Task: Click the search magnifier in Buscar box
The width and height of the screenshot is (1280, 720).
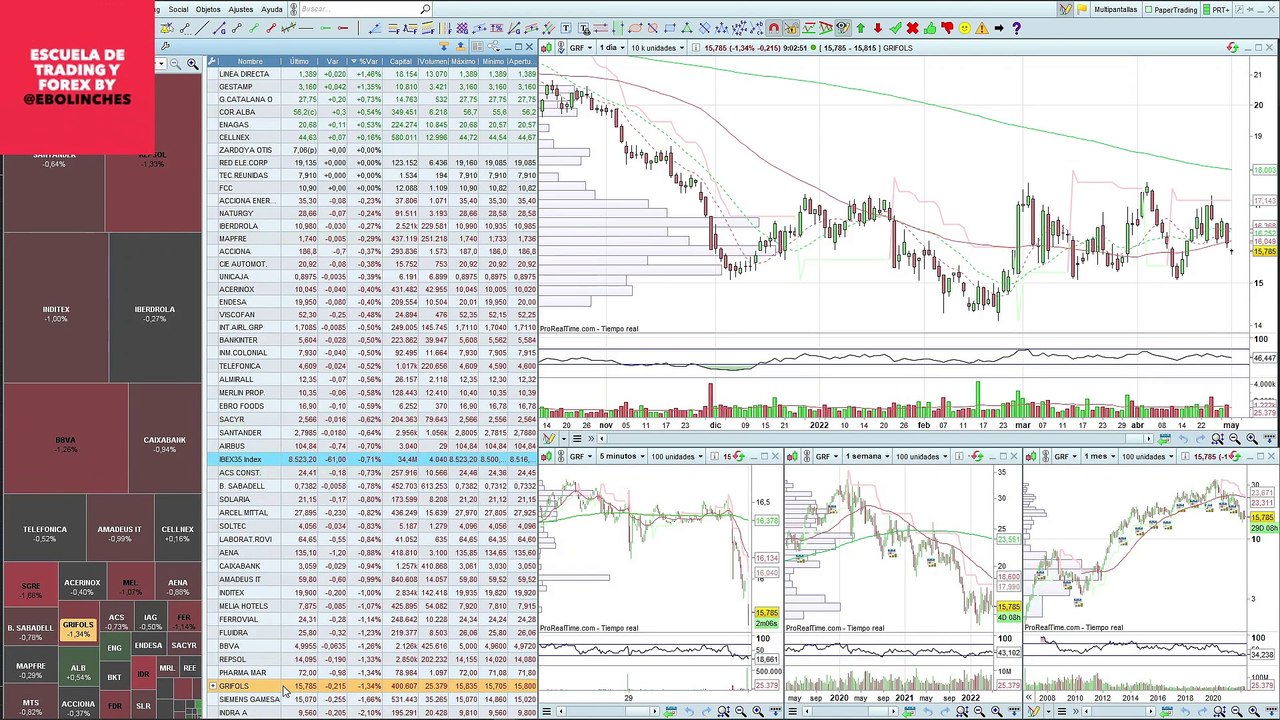Action: [x=425, y=9]
